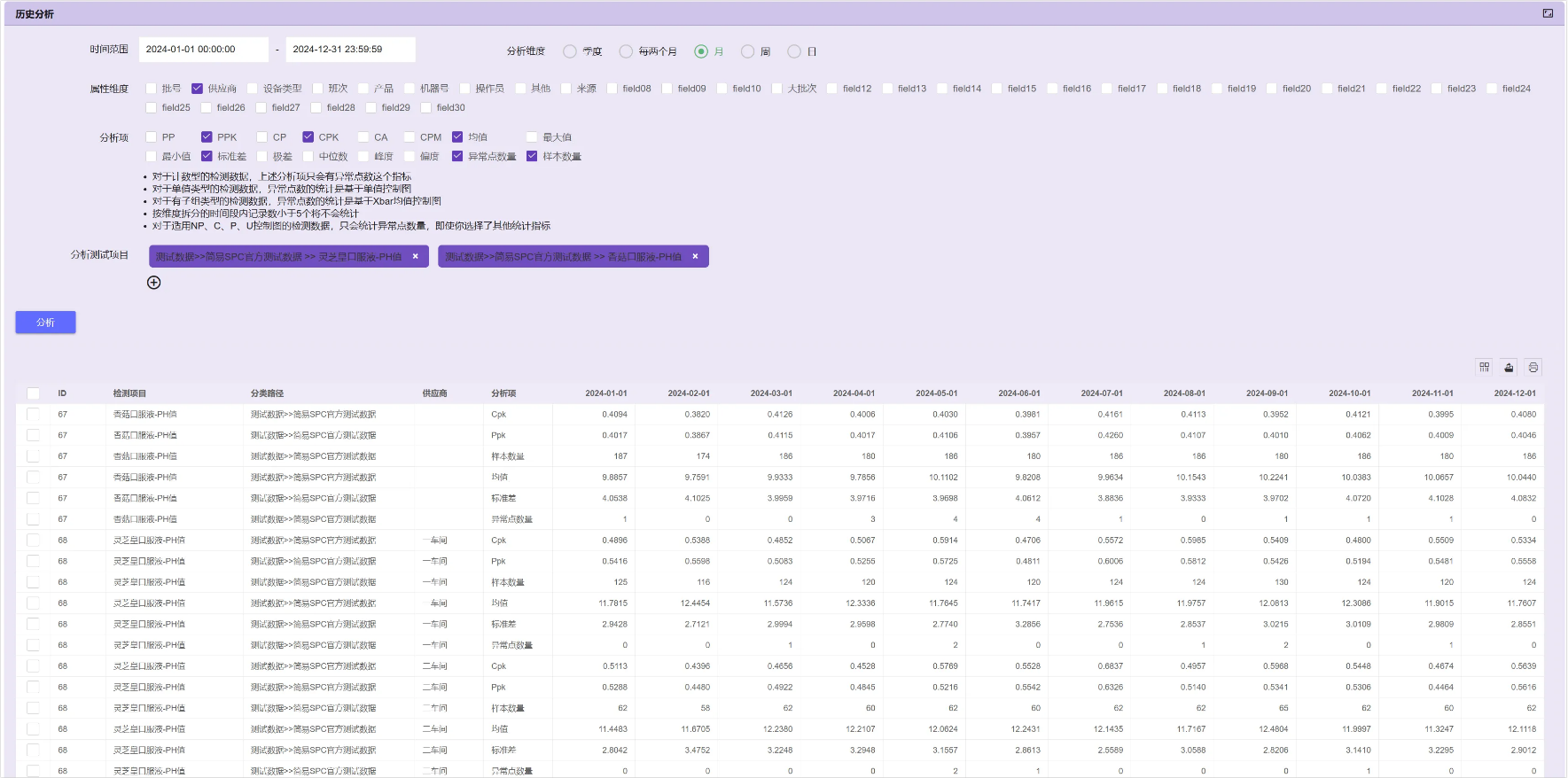Uncheck the 供应商 attribute dimension
1568x778 pixels.
(198, 89)
